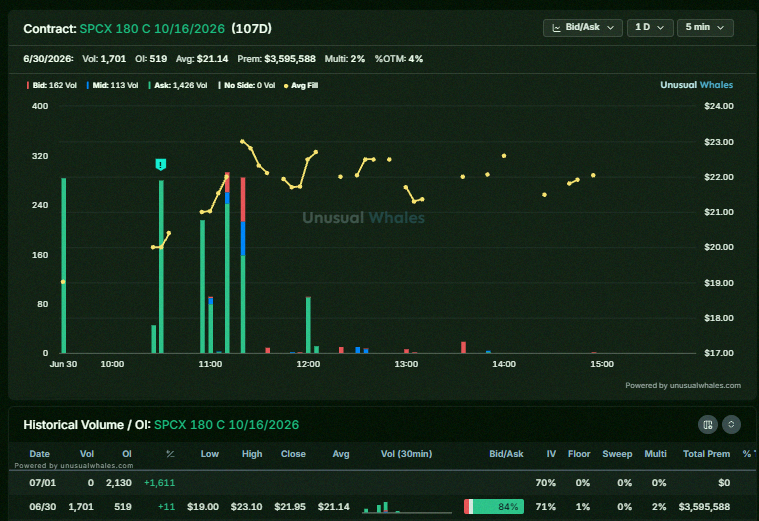Viewport: 759px width, 521px height.
Task: Sort by the Close column header
Action: (293, 454)
